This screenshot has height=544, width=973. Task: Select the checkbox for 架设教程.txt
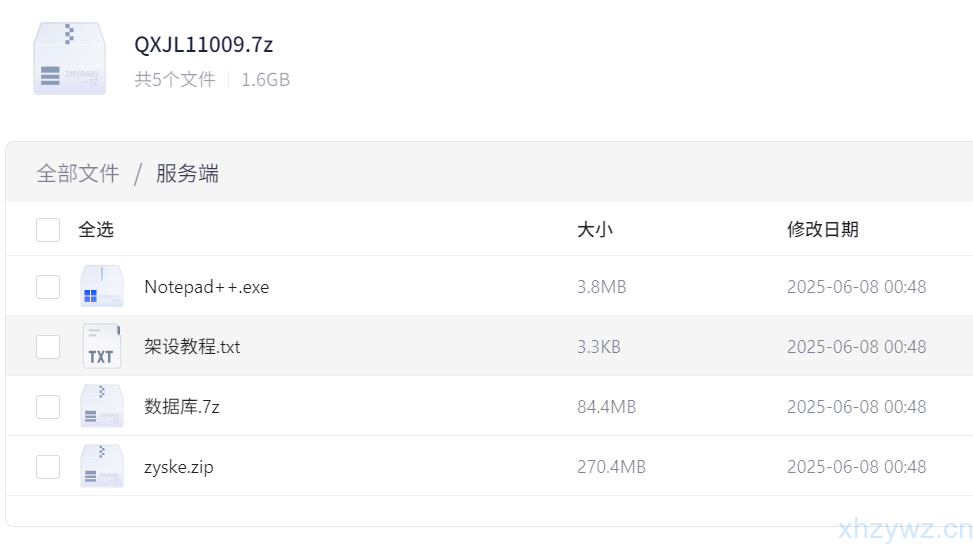(48, 347)
